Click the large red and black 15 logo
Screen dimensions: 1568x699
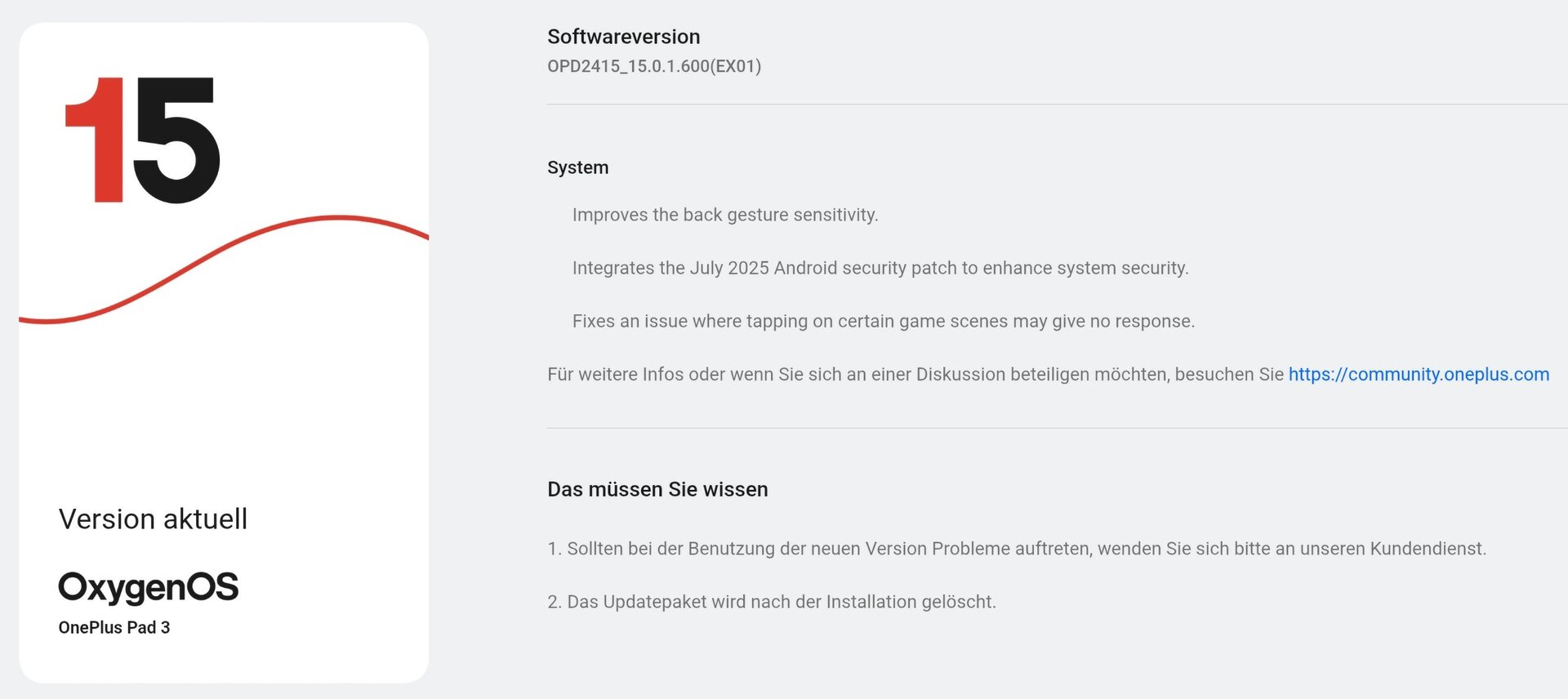pos(143,140)
